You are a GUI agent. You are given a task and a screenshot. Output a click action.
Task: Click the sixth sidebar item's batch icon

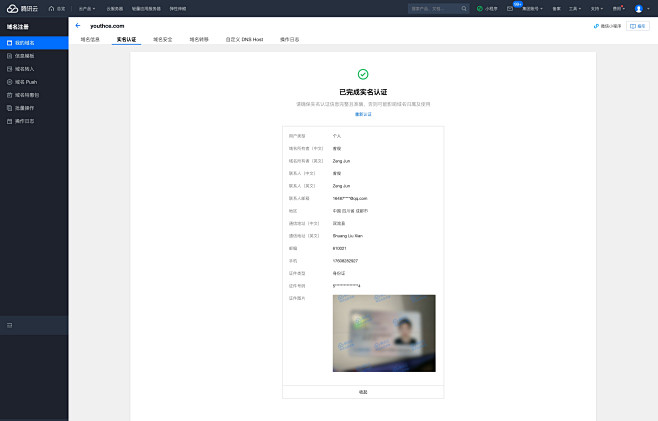pyautogui.click(x=10, y=108)
